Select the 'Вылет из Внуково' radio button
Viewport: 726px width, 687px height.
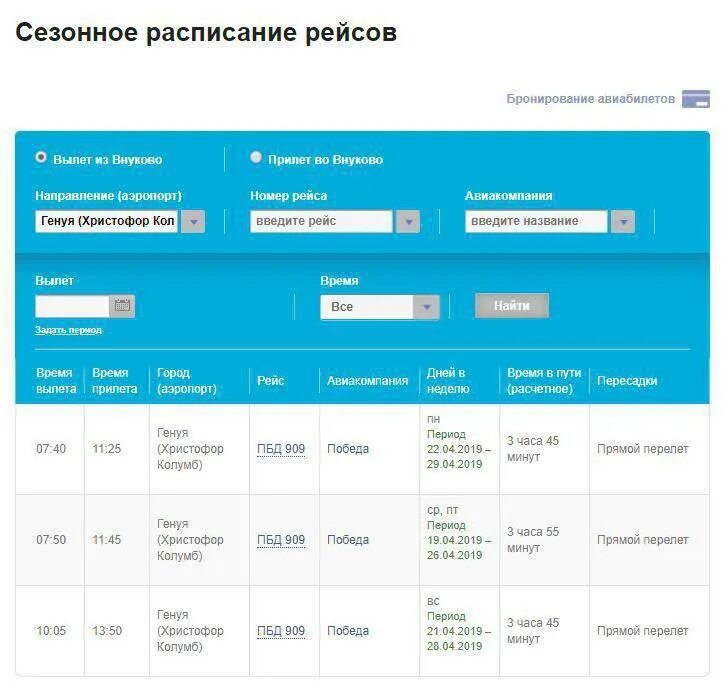click(x=41, y=157)
